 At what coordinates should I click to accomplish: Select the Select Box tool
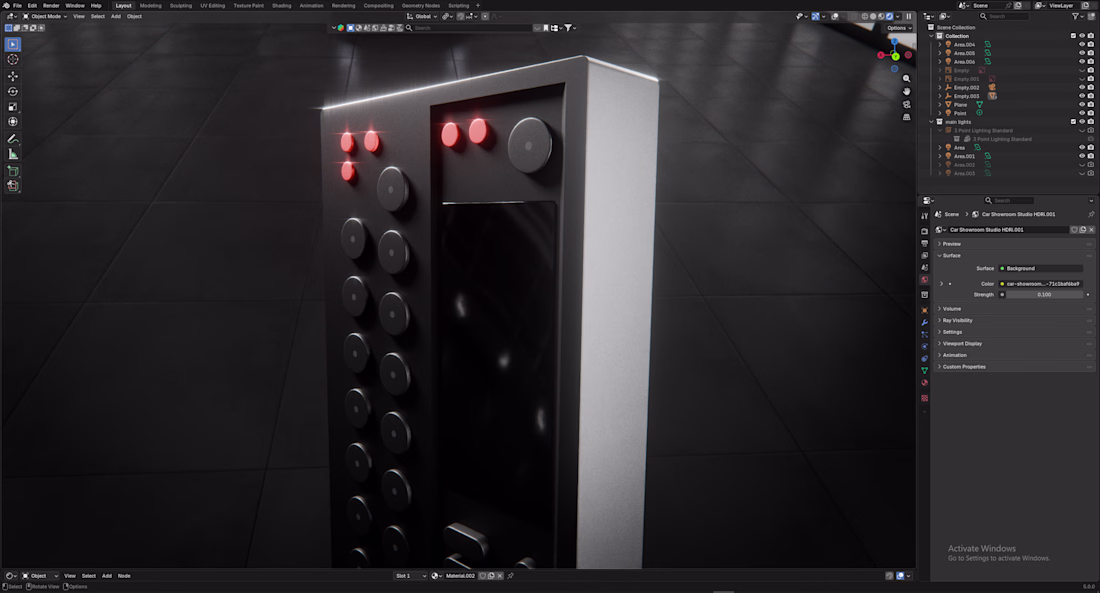pyautogui.click(x=13, y=44)
